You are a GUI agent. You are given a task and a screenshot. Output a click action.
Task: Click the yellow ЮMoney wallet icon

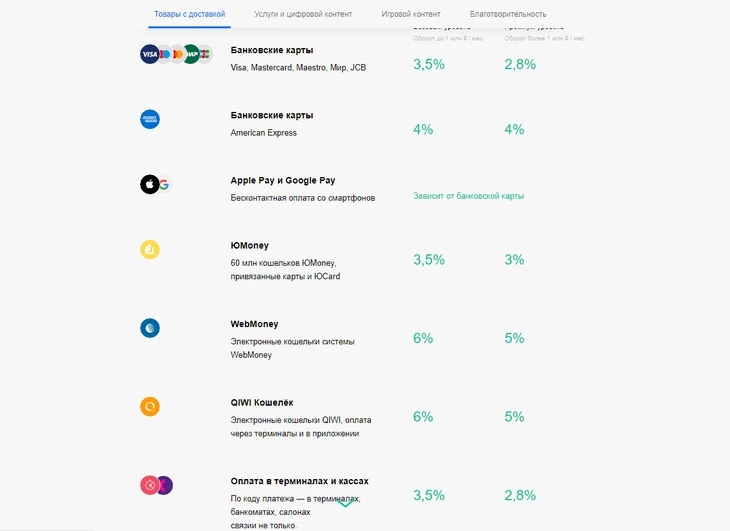[150, 249]
